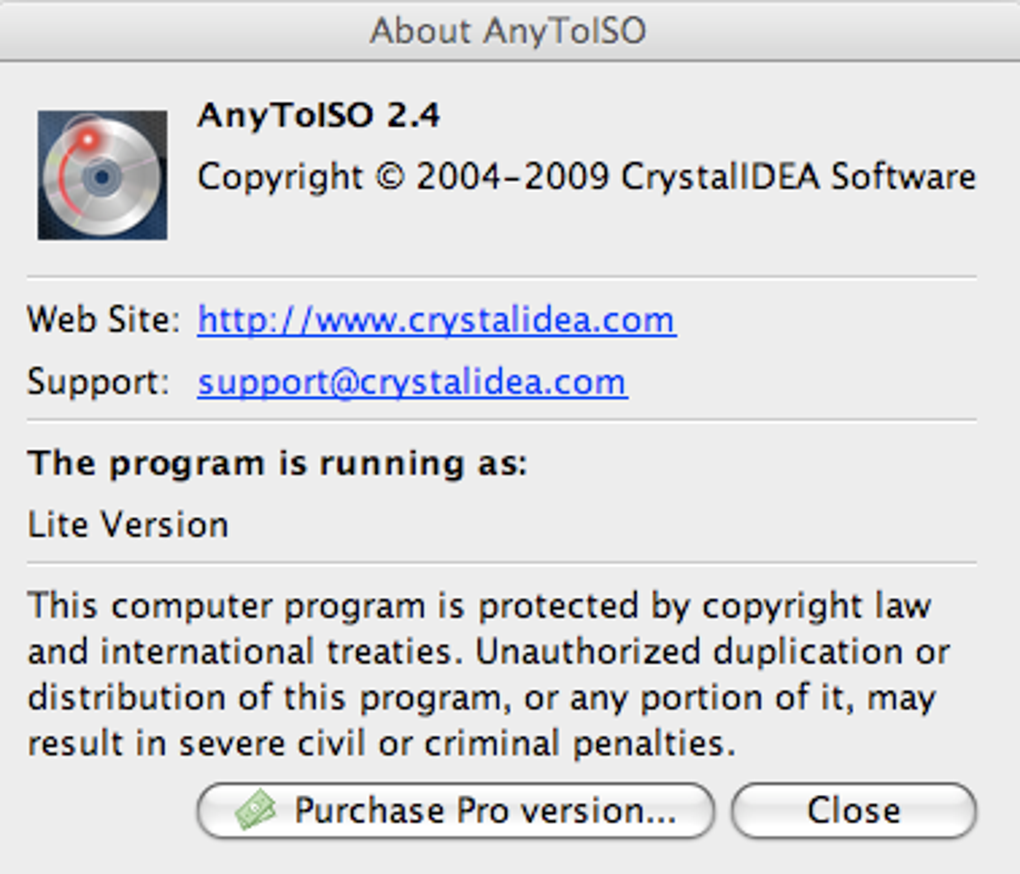Click the green money icon on Purchase button
The image size is (1020, 874).
[x=255, y=809]
